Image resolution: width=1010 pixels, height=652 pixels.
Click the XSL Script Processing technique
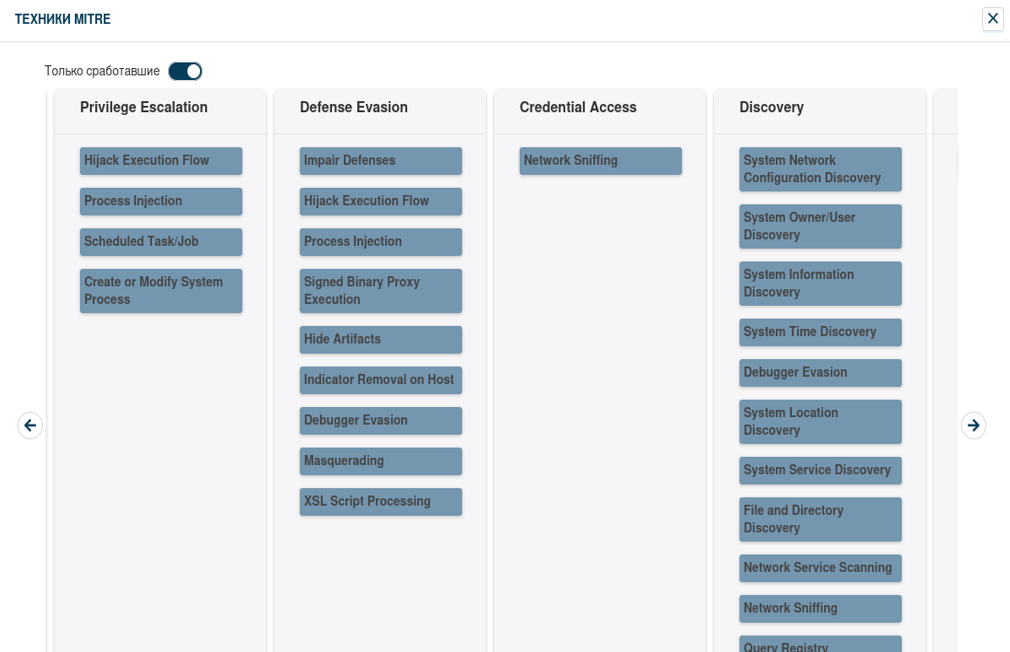pyautogui.click(x=381, y=502)
